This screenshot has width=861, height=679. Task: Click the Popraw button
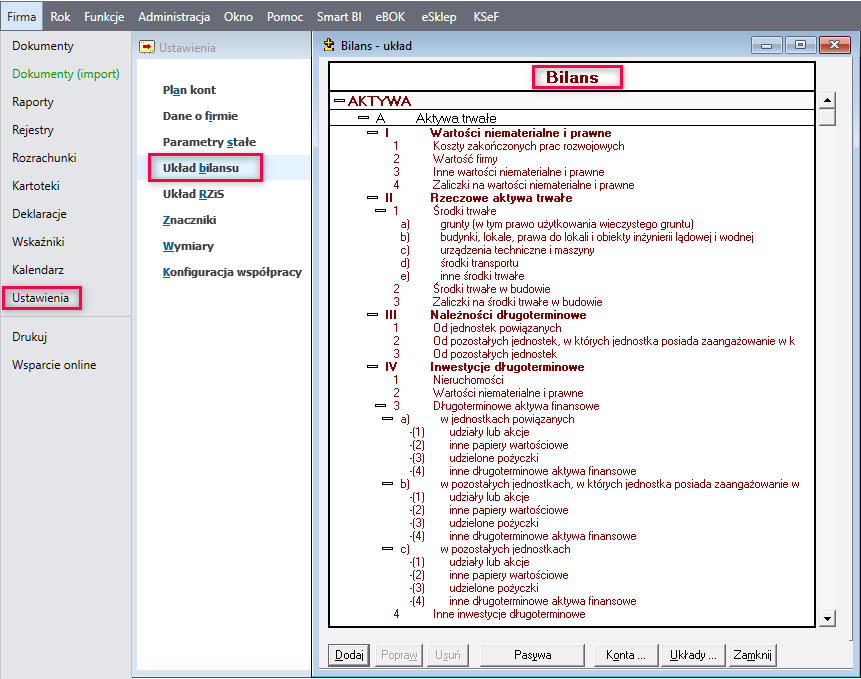tap(399, 655)
